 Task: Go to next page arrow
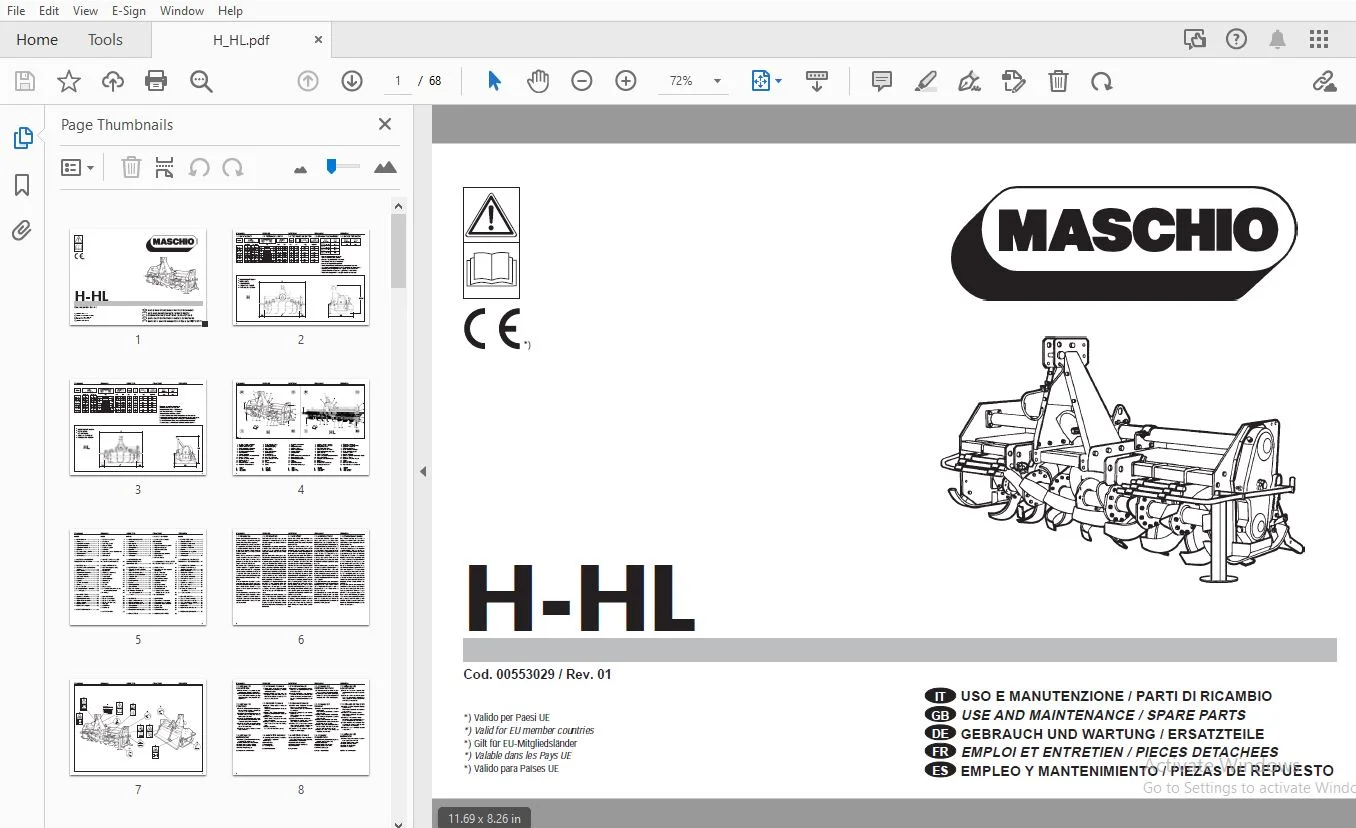352,82
